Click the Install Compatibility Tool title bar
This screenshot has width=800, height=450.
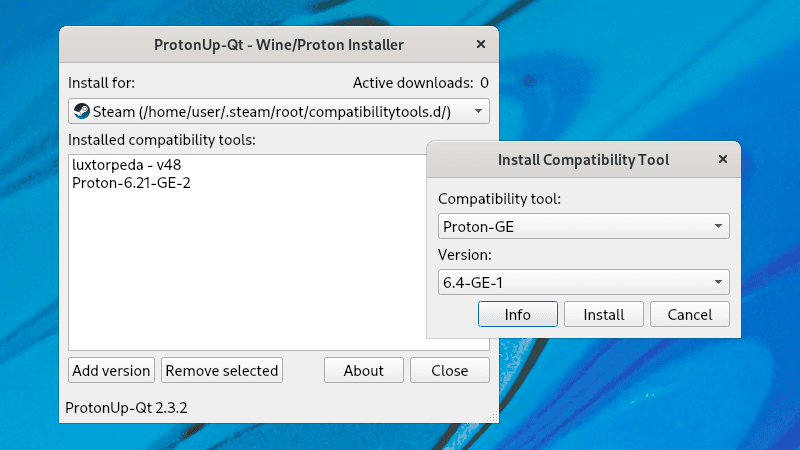583,160
